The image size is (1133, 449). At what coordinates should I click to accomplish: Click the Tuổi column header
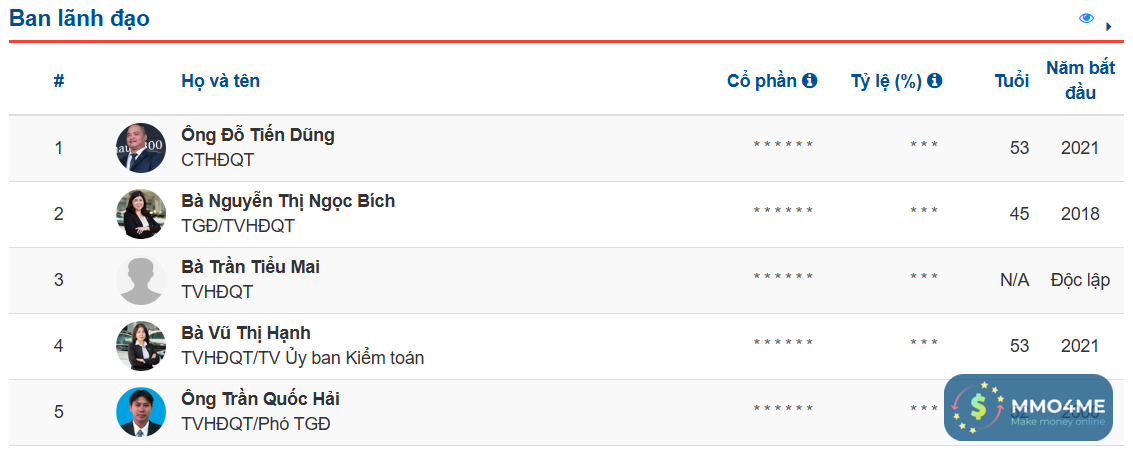pos(1011,81)
